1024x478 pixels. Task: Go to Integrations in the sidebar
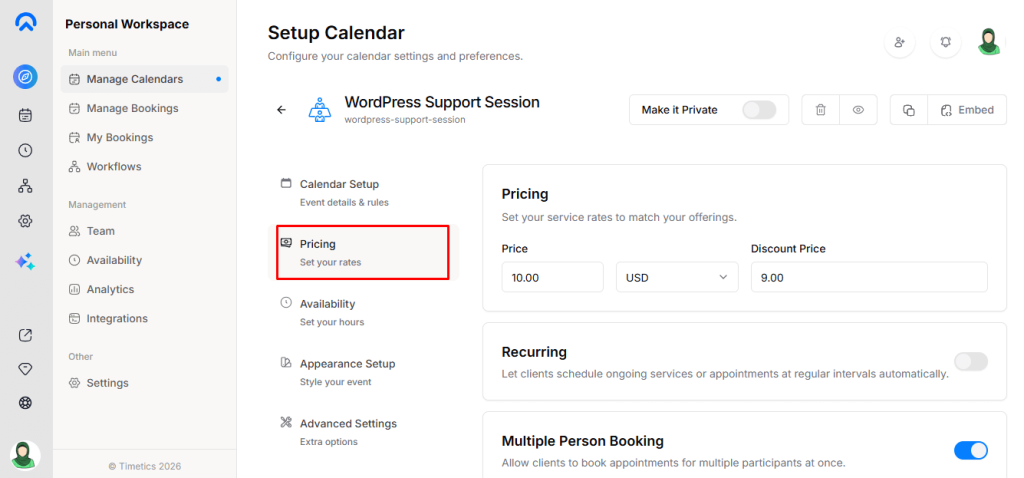[117, 318]
